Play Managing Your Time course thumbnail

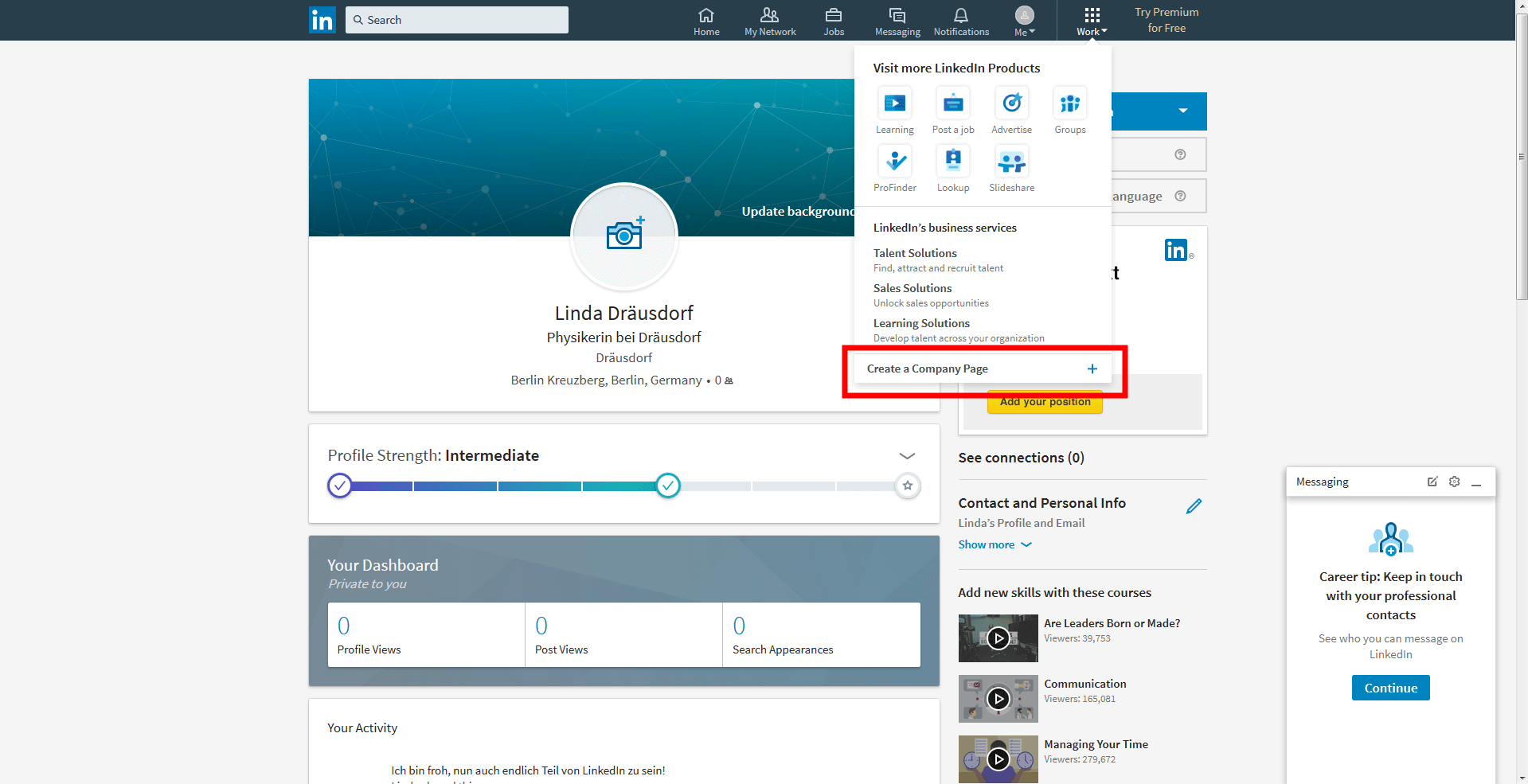(998, 759)
